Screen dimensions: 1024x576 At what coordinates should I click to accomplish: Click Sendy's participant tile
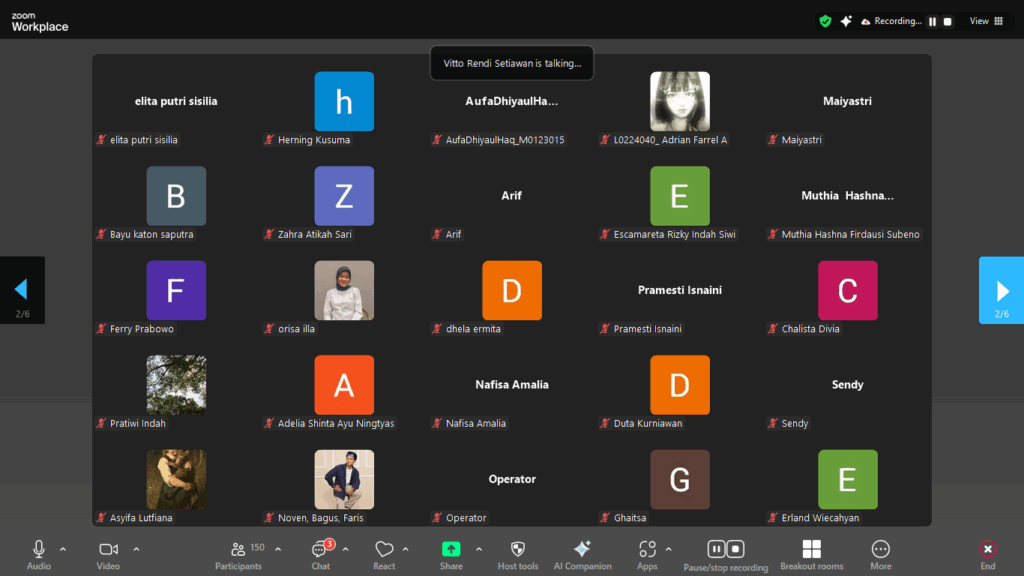tap(848, 385)
